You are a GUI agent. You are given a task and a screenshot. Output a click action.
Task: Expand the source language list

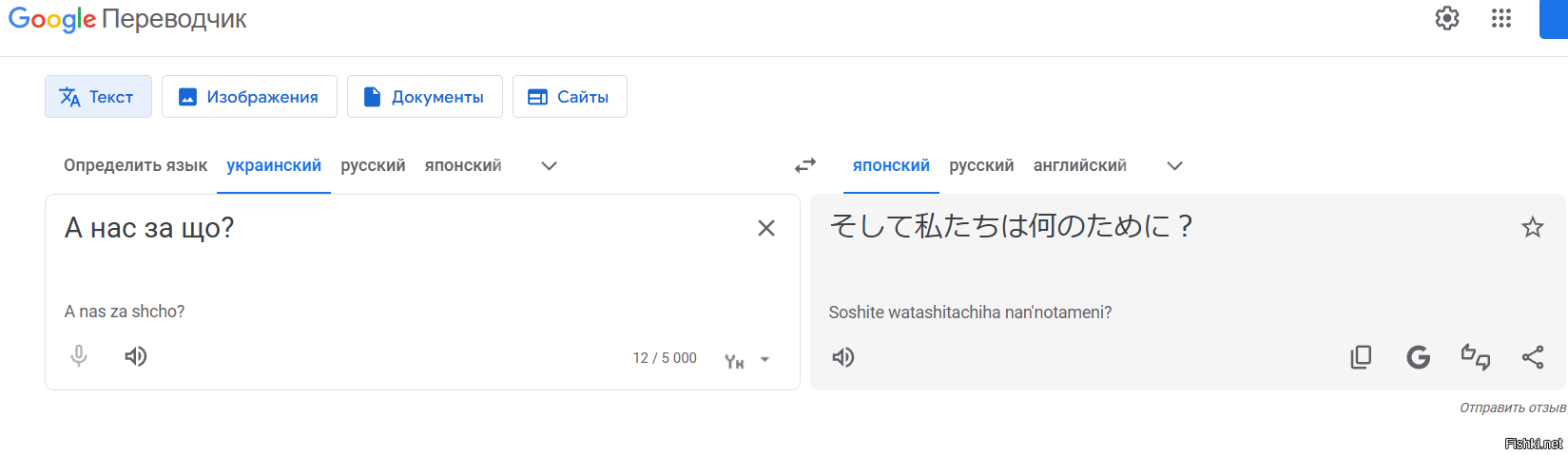click(x=549, y=166)
